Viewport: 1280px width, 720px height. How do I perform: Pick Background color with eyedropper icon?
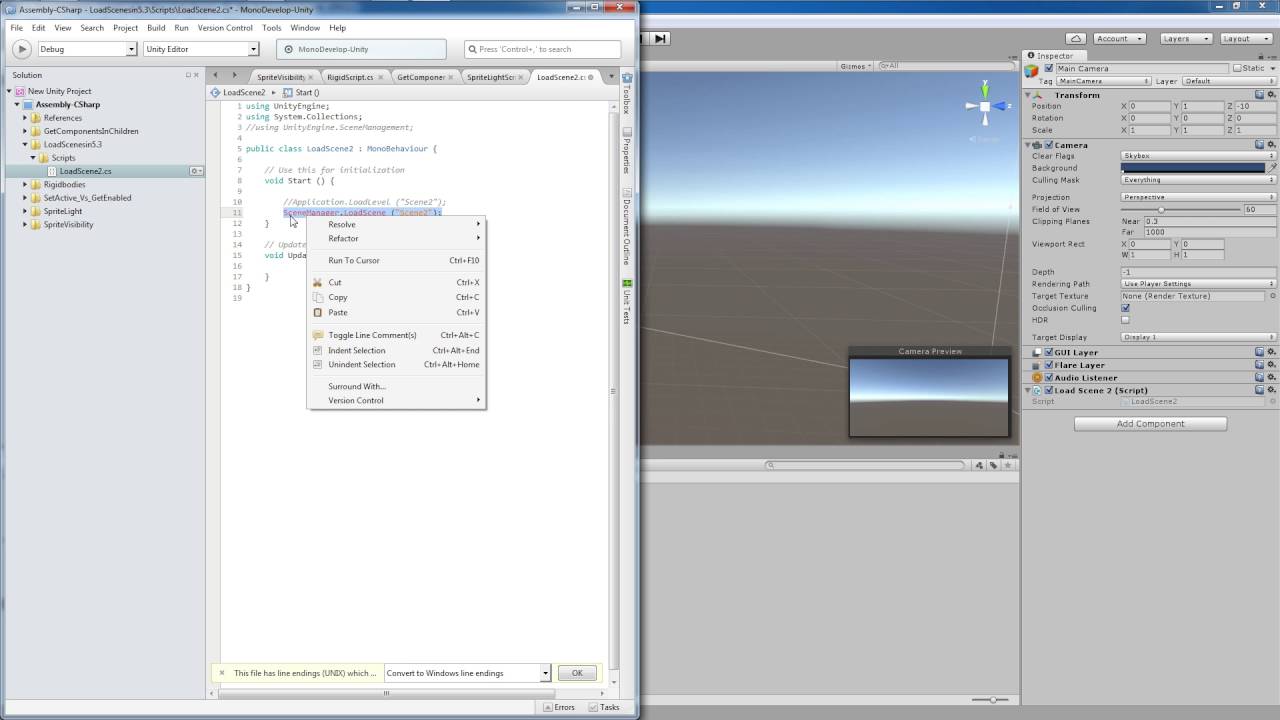tap(1272, 168)
